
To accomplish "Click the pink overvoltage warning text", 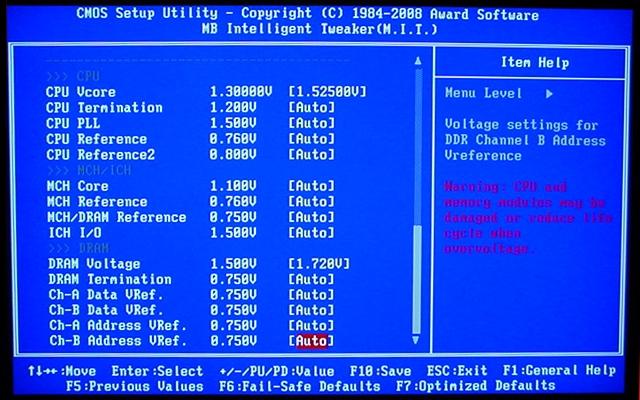I will 527,218.
